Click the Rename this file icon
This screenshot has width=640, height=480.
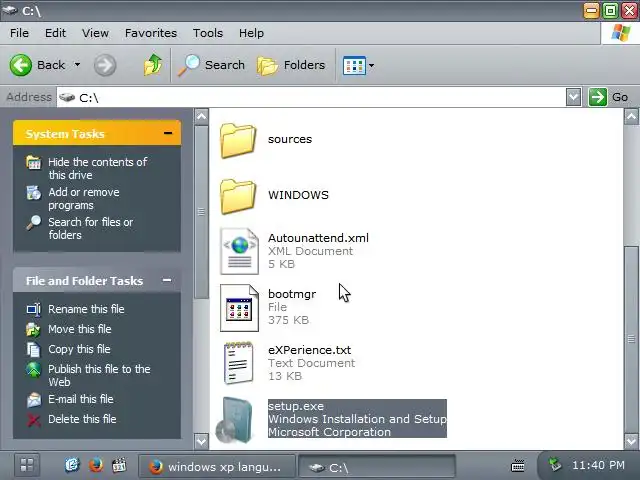coord(34,309)
